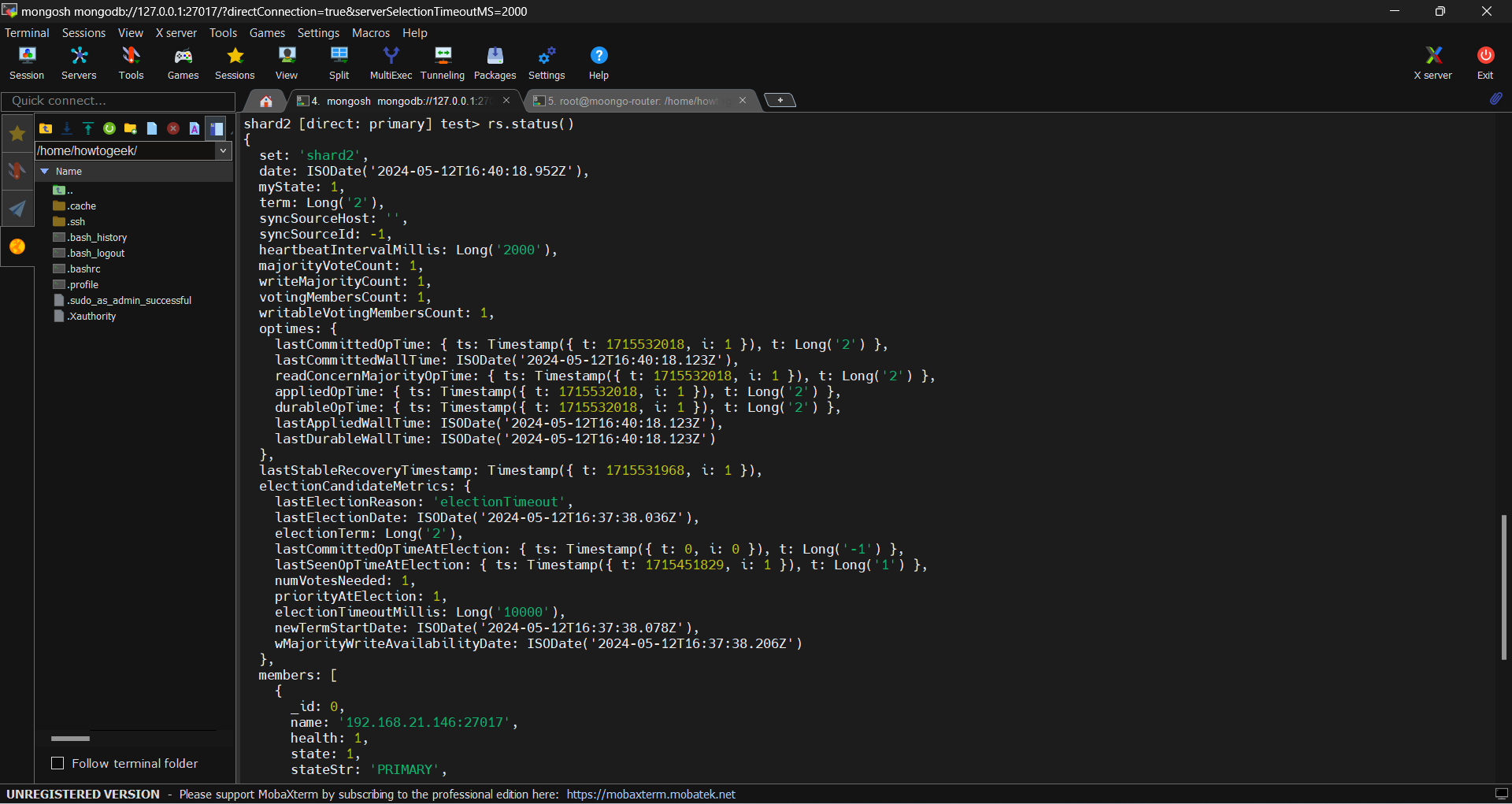This screenshot has width=1512, height=804.
Task: Refresh the SFTP folder listing
Action: point(109,128)
